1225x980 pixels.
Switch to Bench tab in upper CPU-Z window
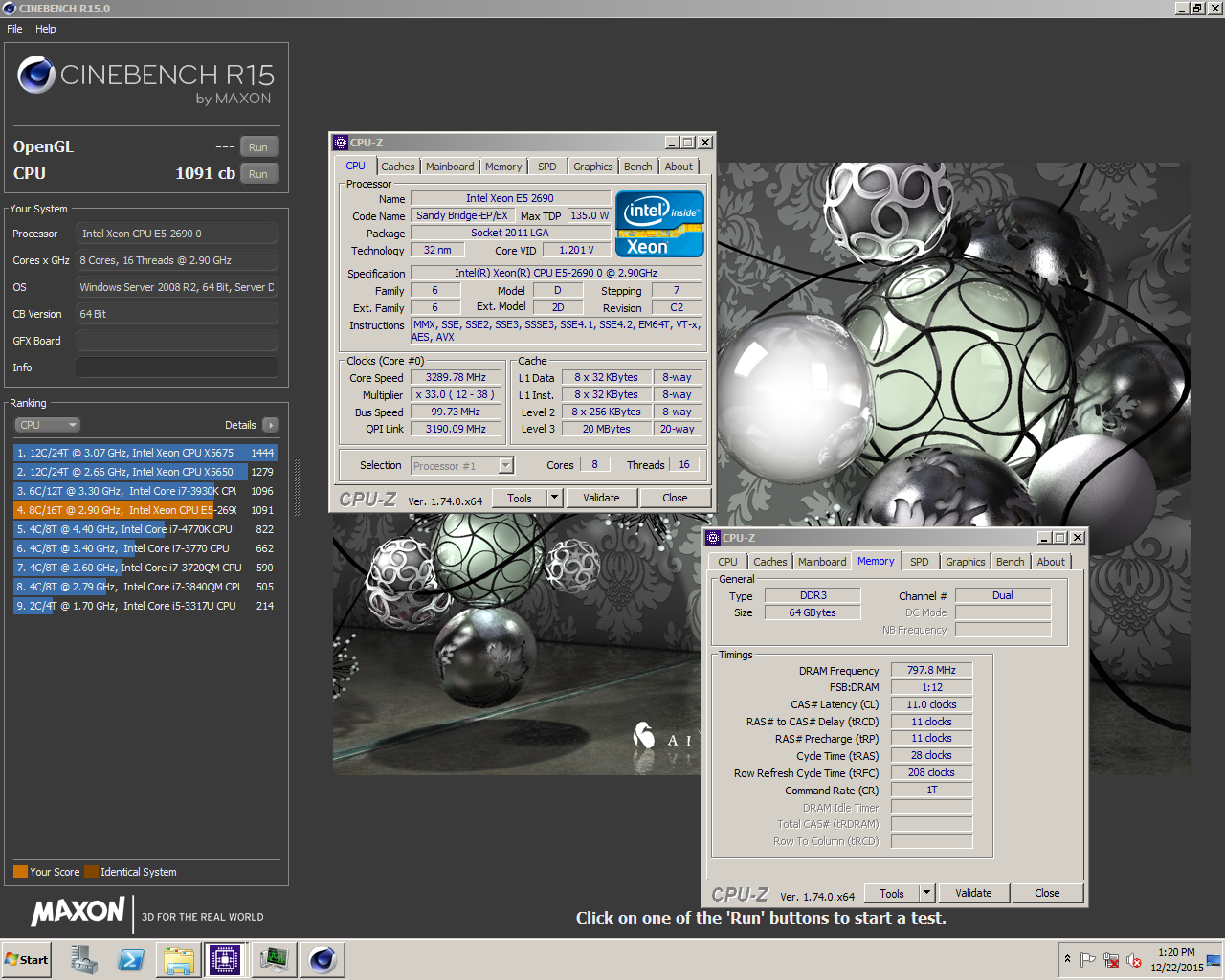(638, 167)
